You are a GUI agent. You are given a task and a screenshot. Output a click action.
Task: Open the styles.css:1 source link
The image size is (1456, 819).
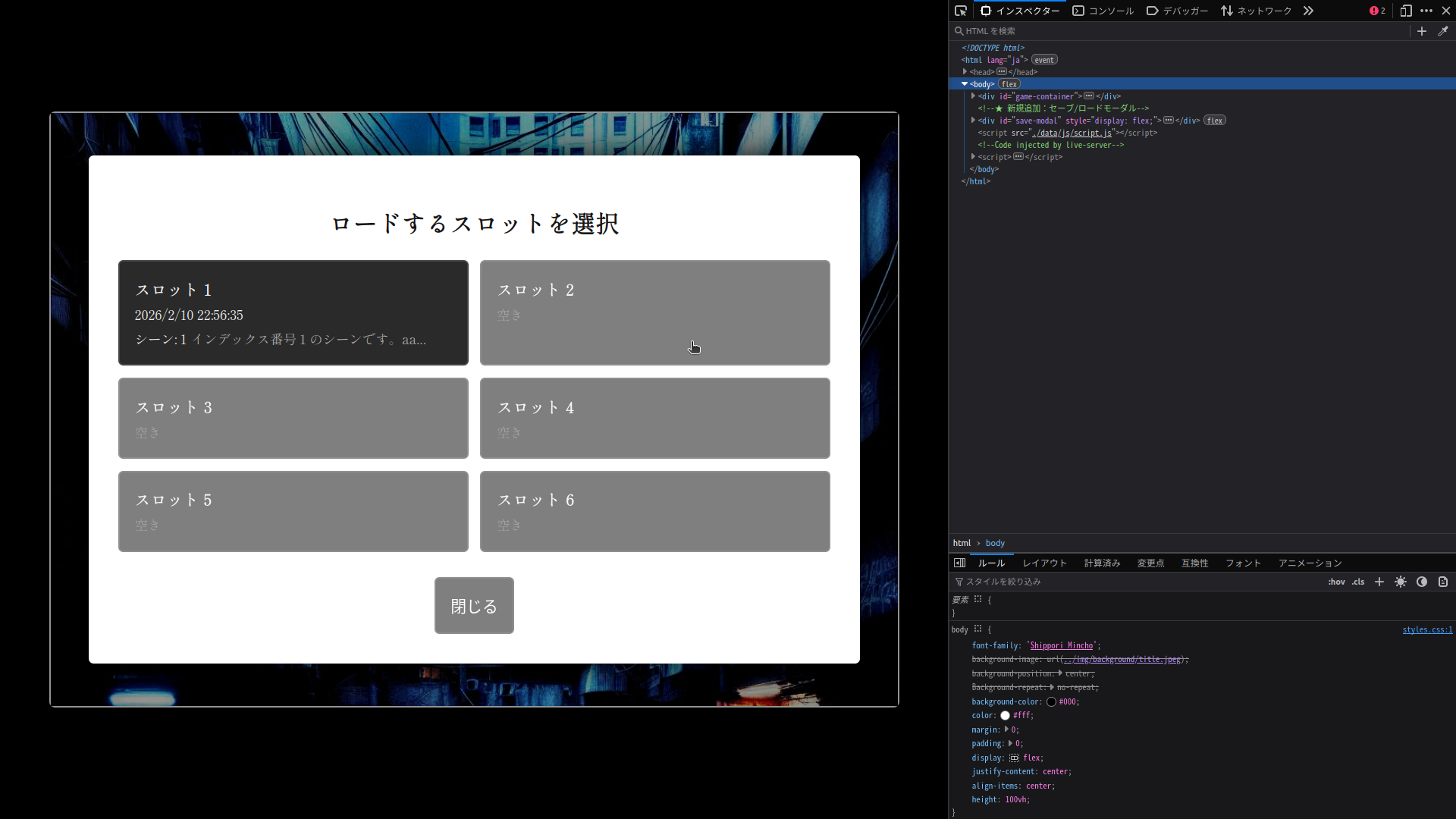pos(1427,629)
